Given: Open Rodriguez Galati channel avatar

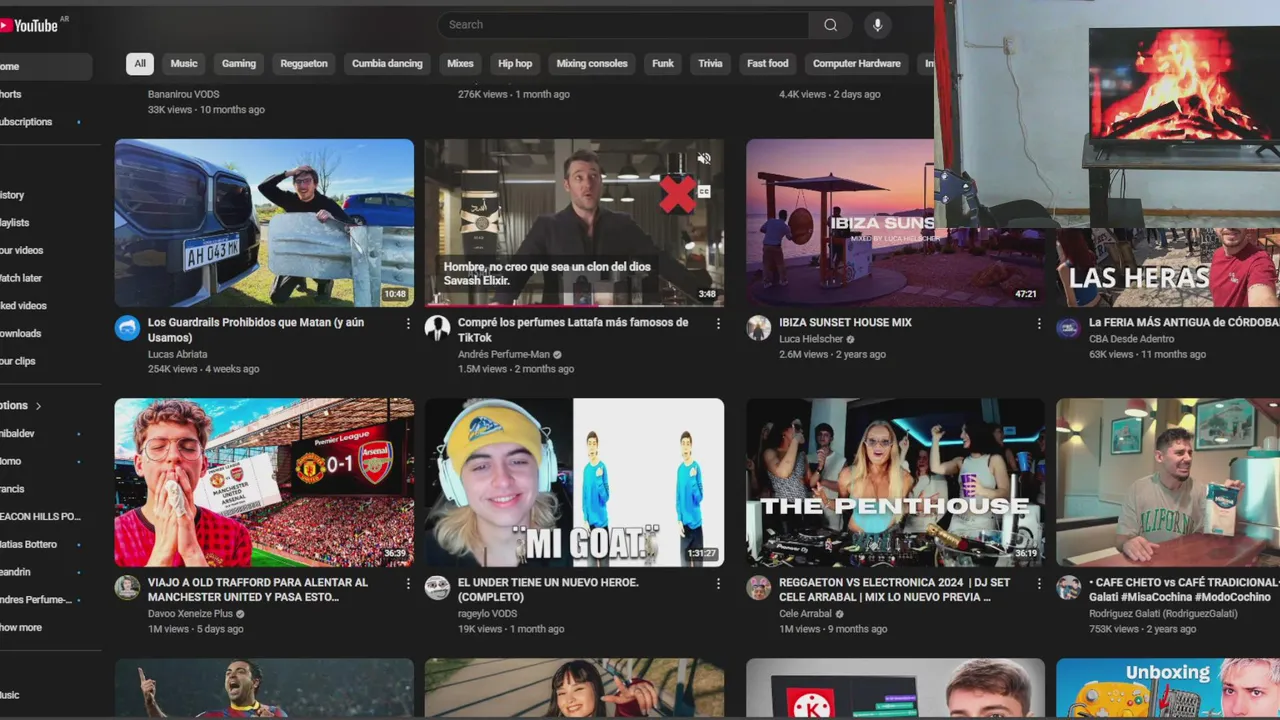Looking at the screenshot, I should [x=1069, y=587].
